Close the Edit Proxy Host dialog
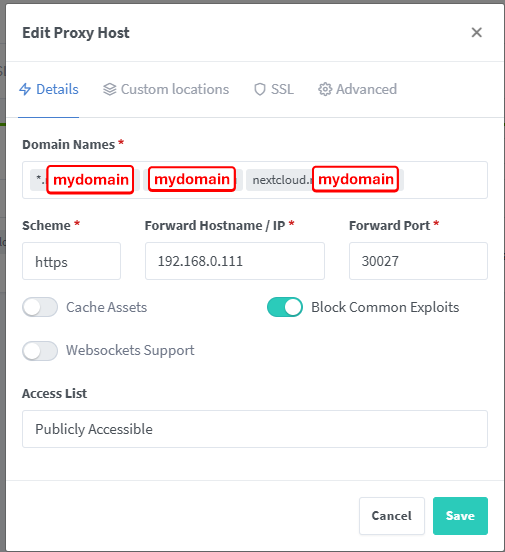This screenshot has height=552, width=505. (x=476, y=32)
